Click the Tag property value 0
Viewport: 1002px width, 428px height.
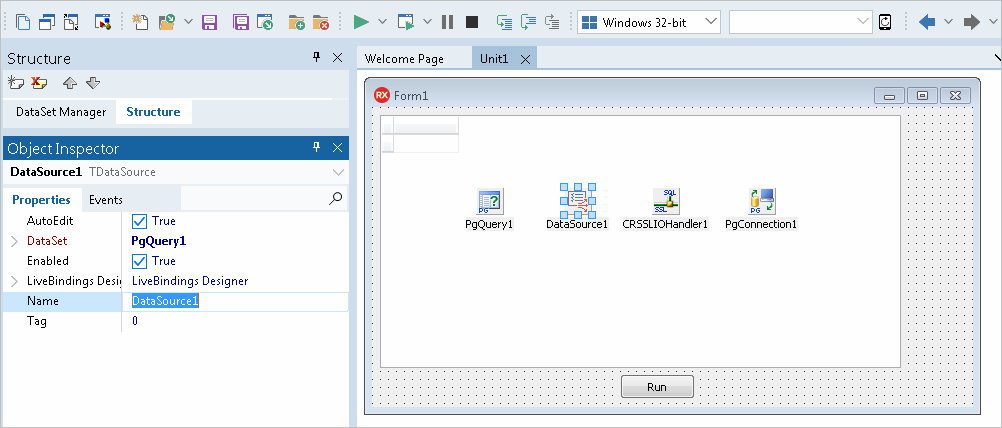click(x=135, y=321)
